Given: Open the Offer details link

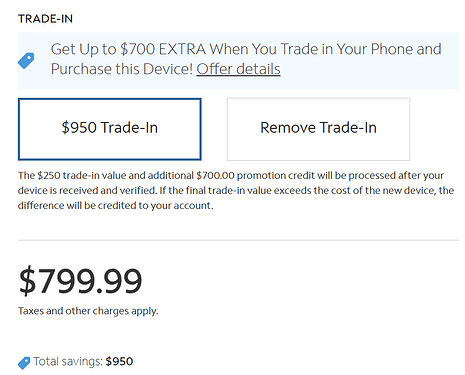Looking at the screenshot, I should pos(238,69).
